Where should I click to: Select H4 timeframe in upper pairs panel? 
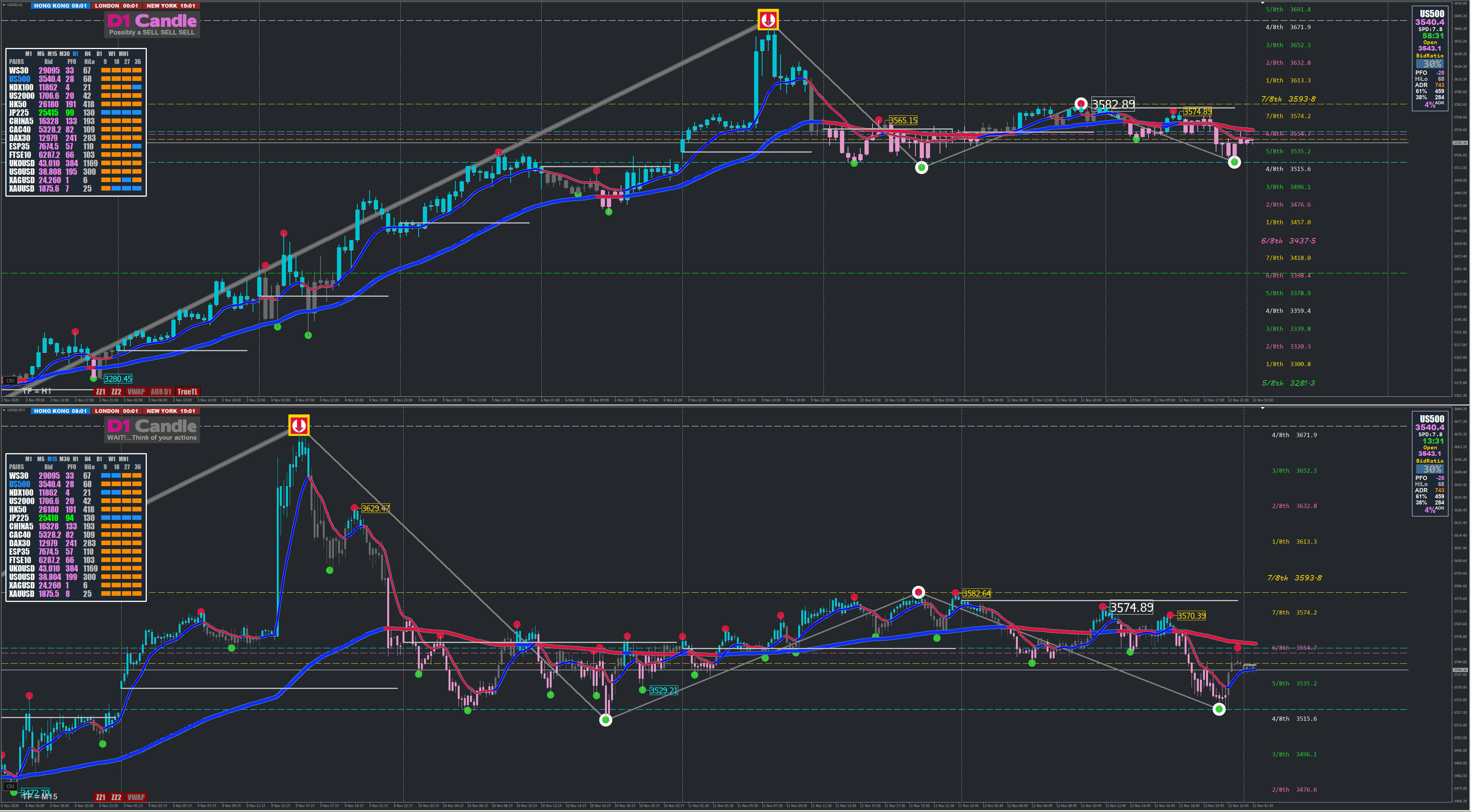coord(87,54)
